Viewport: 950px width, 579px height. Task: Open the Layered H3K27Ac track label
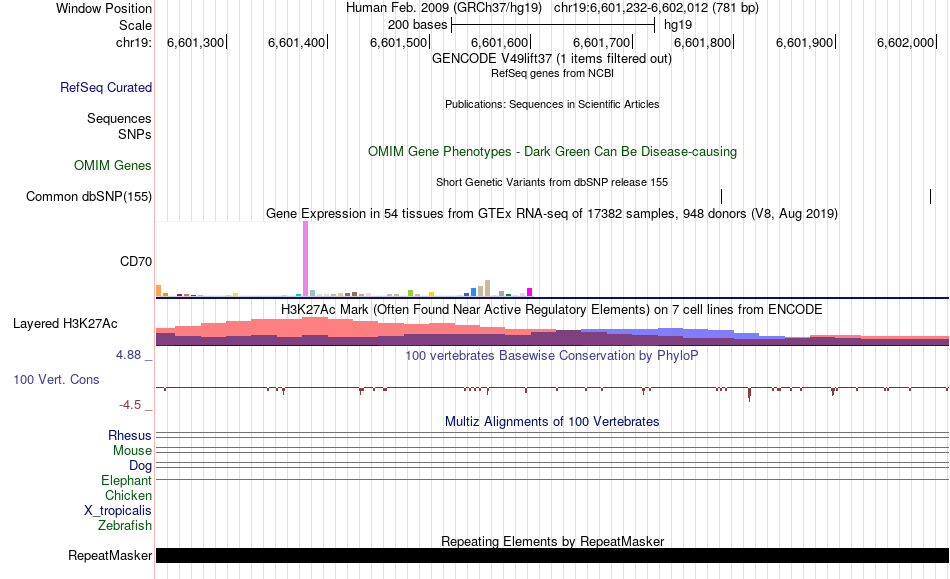65,323
